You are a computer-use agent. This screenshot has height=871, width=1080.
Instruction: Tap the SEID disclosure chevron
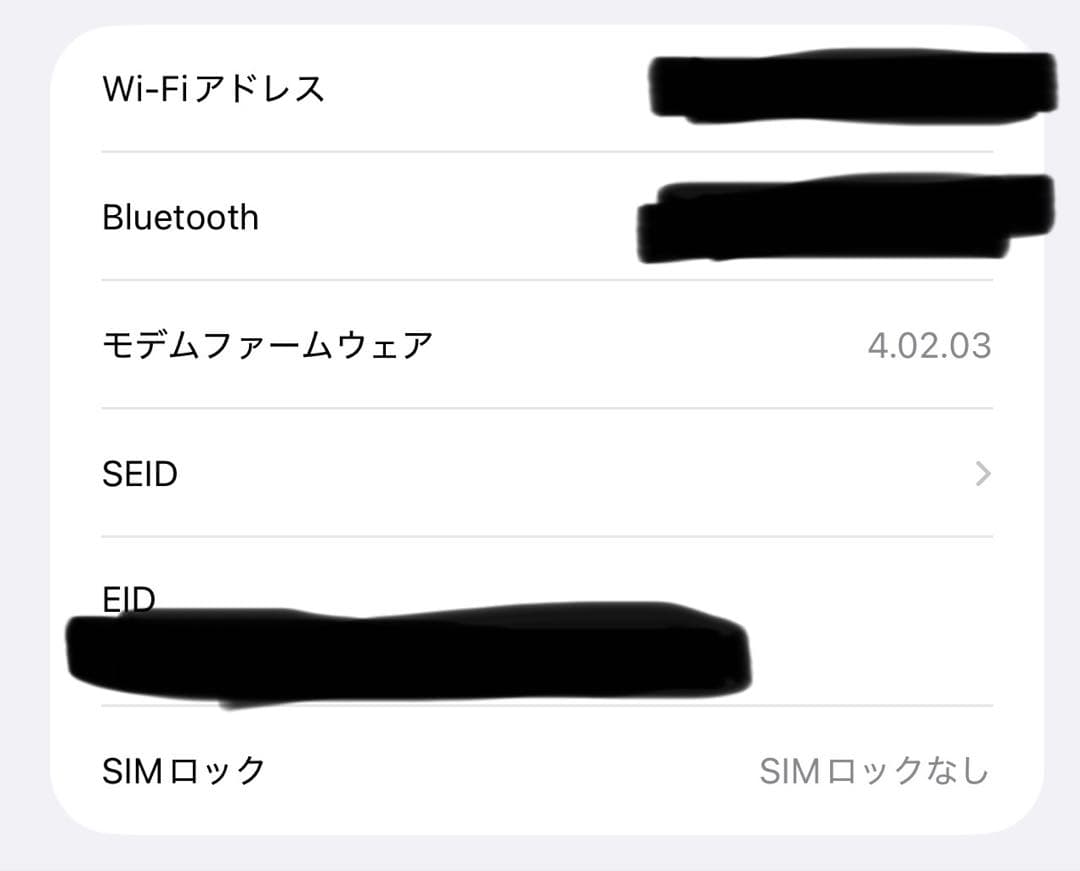click(984, 473)
